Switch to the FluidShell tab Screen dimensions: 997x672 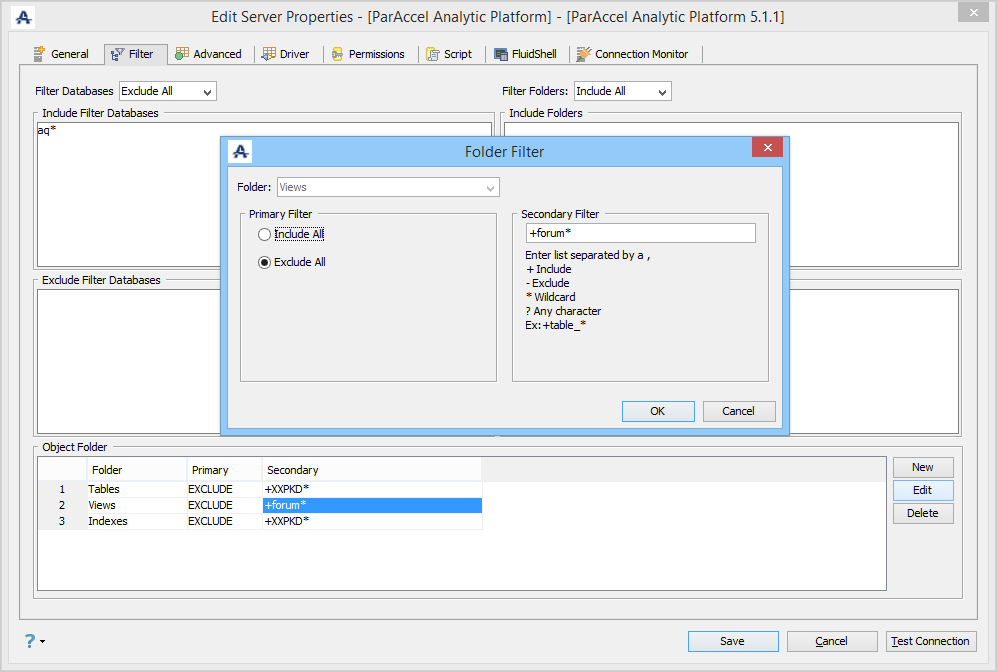[x=525, y=54]
